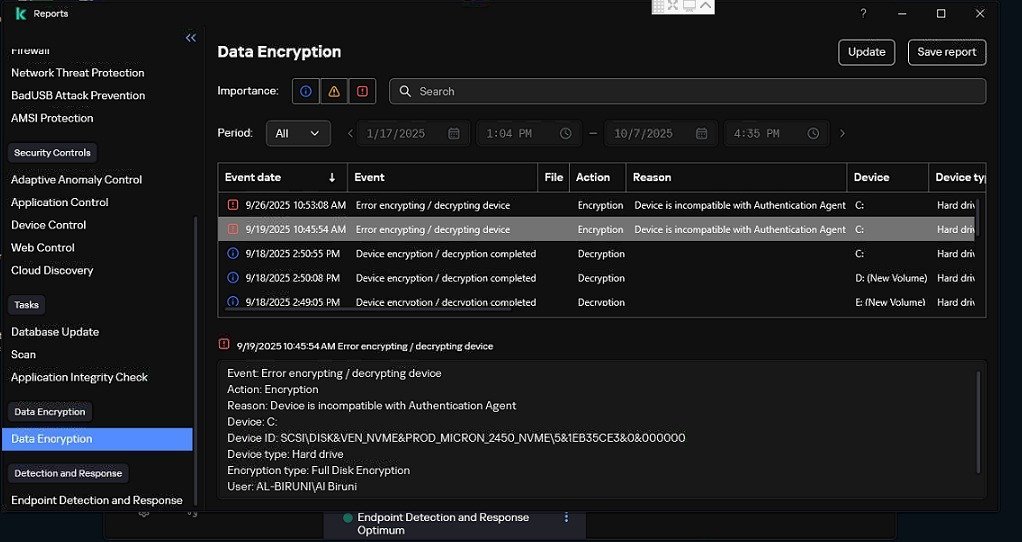Sort by Event date column header
Viewport: 1022px width, 542px height.
tap(282, 177)
